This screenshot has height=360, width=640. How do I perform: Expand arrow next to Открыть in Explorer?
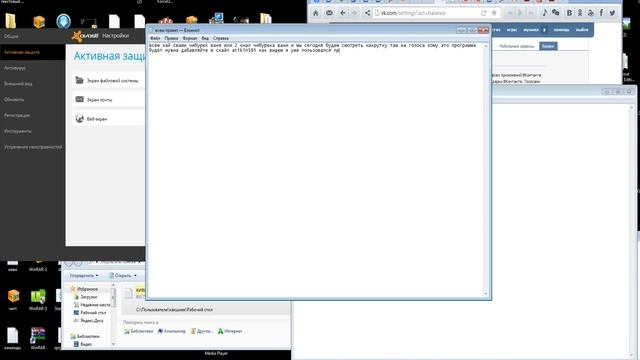[135, 276]
